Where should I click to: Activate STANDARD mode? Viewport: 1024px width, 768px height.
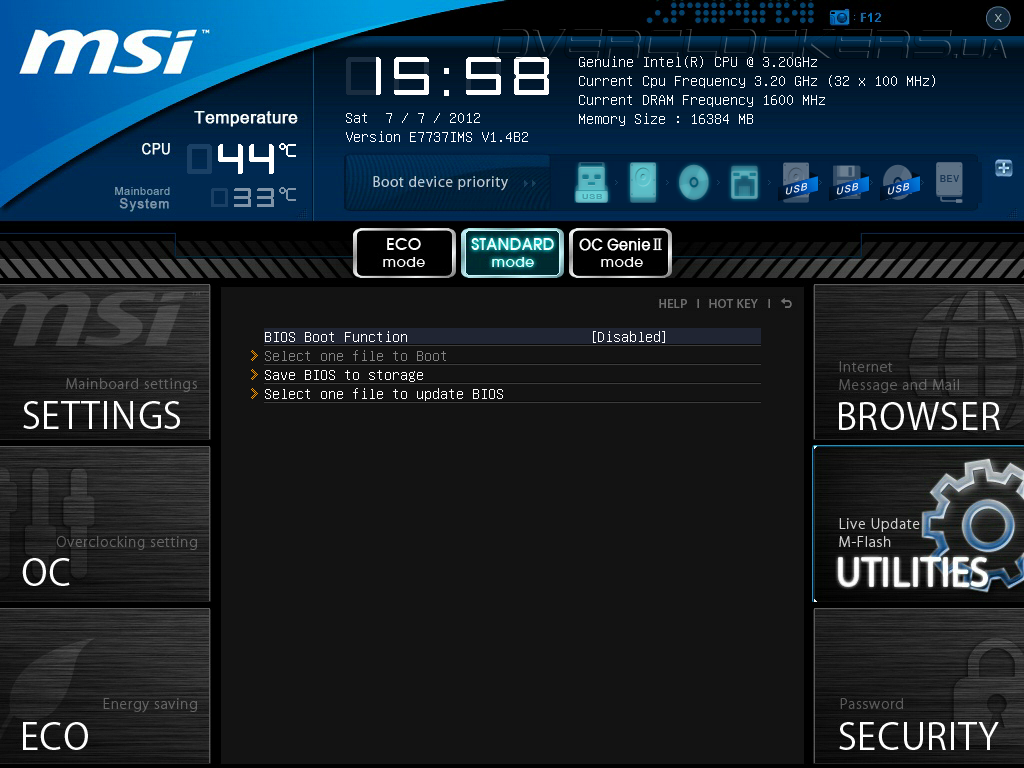pyautogui.click(x=512, y=253)
